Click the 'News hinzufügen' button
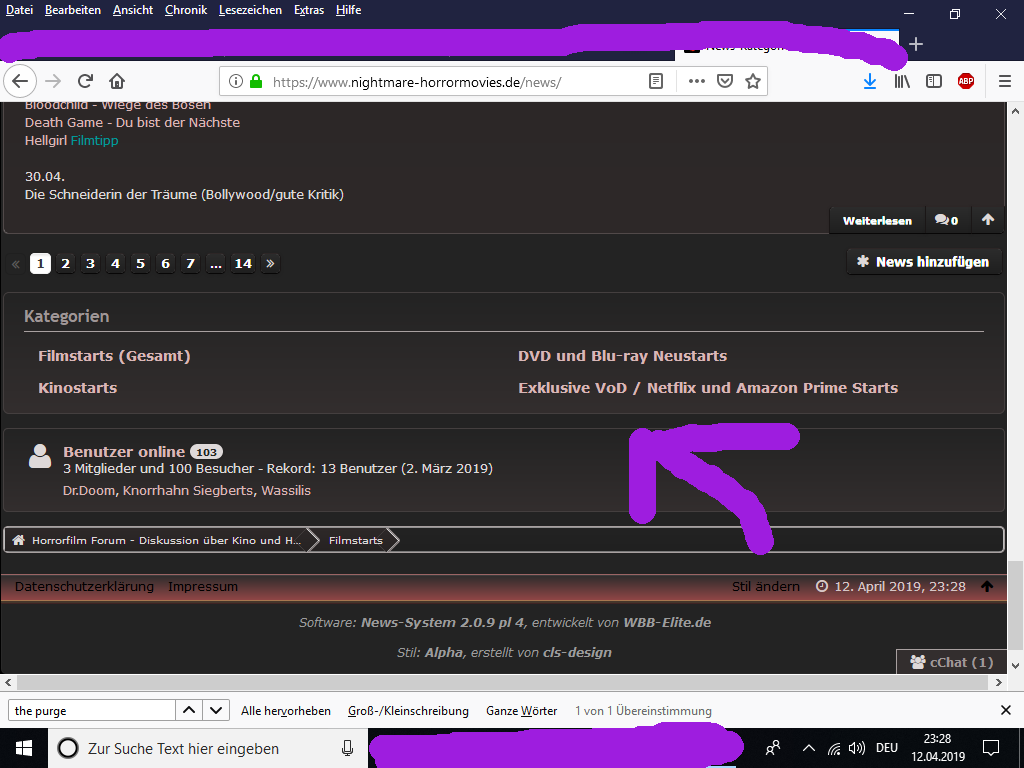 point(923,262)
